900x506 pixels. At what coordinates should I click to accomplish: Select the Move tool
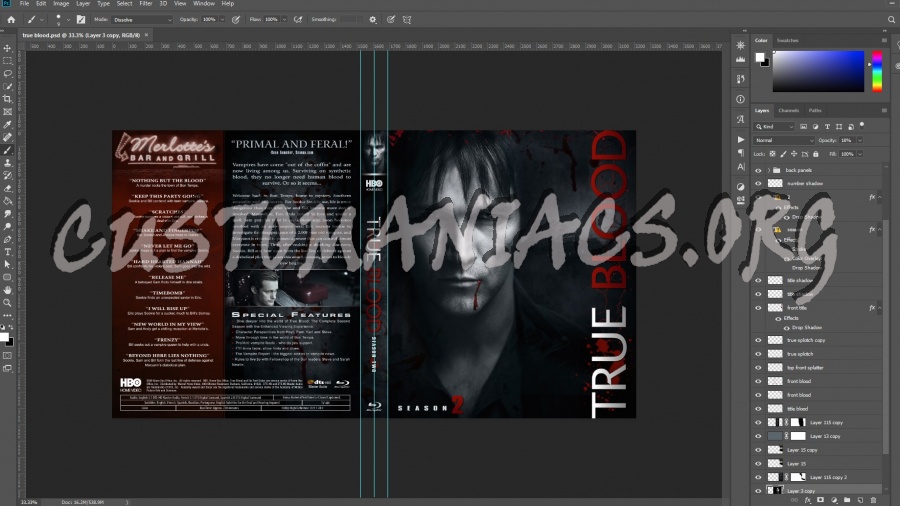(7, 48)
